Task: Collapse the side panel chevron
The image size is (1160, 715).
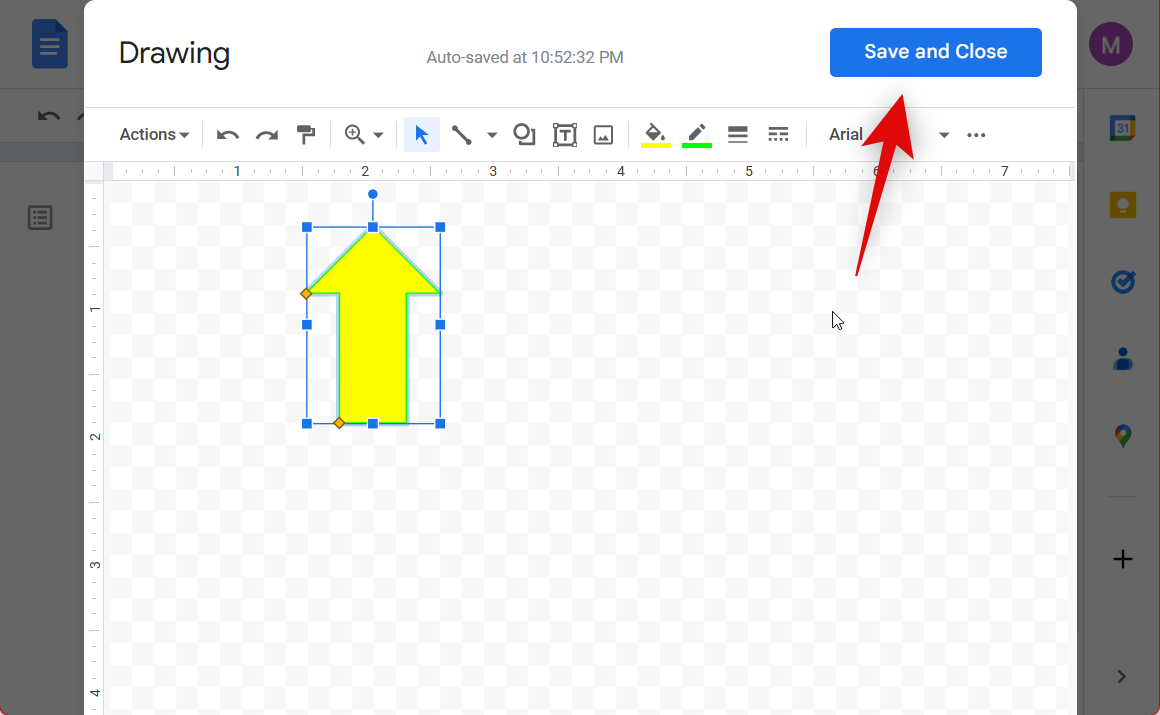Action: point(1122,677)
